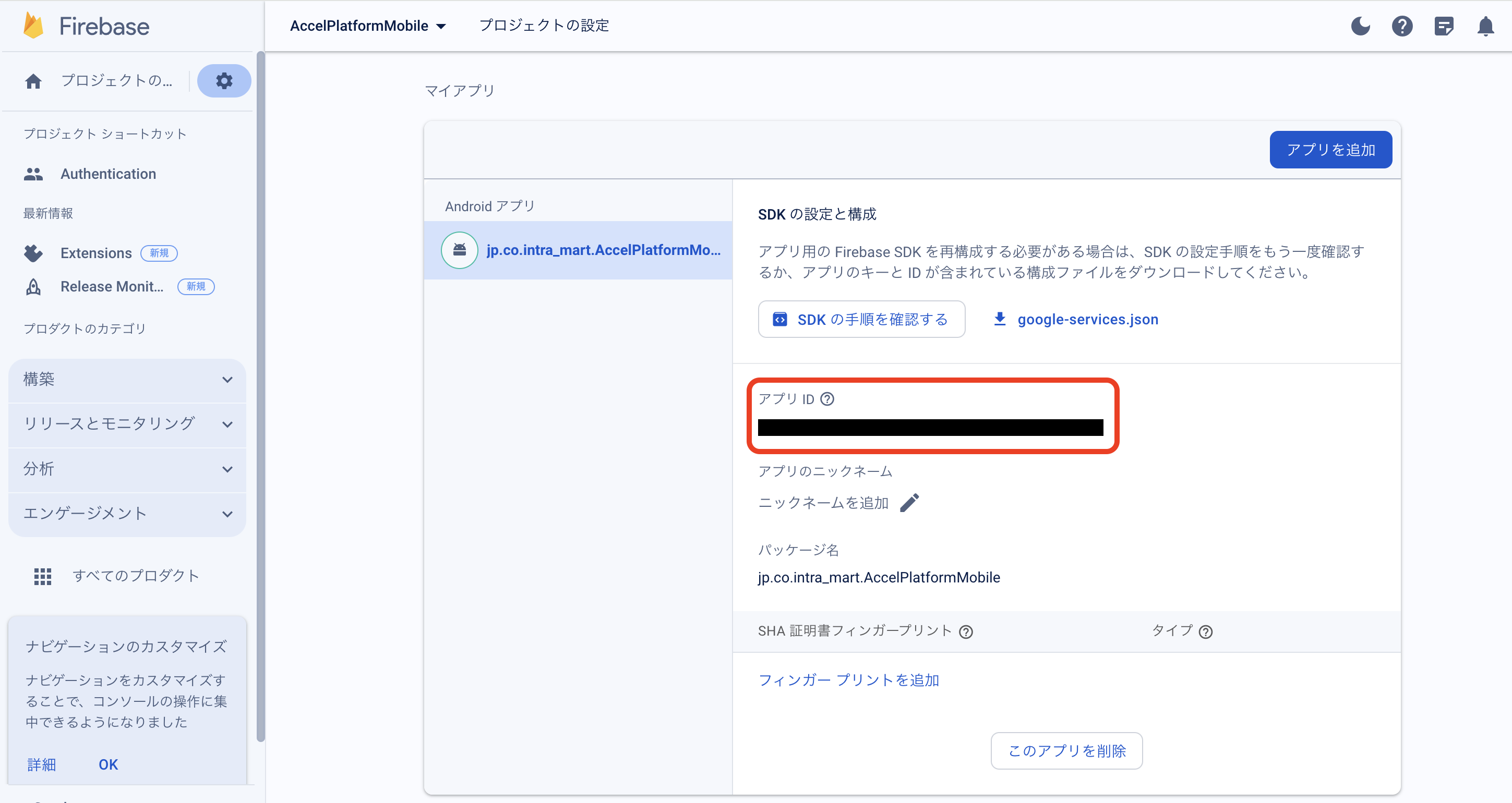
Task: Click the フィンガー プリントを追加 link
Action: [848, 680]
